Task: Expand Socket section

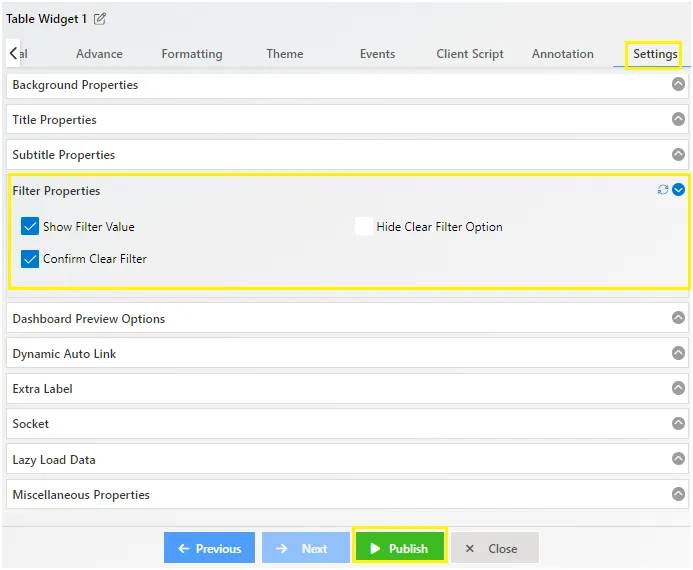Action: pyautogui.click(x=678, y=423)
